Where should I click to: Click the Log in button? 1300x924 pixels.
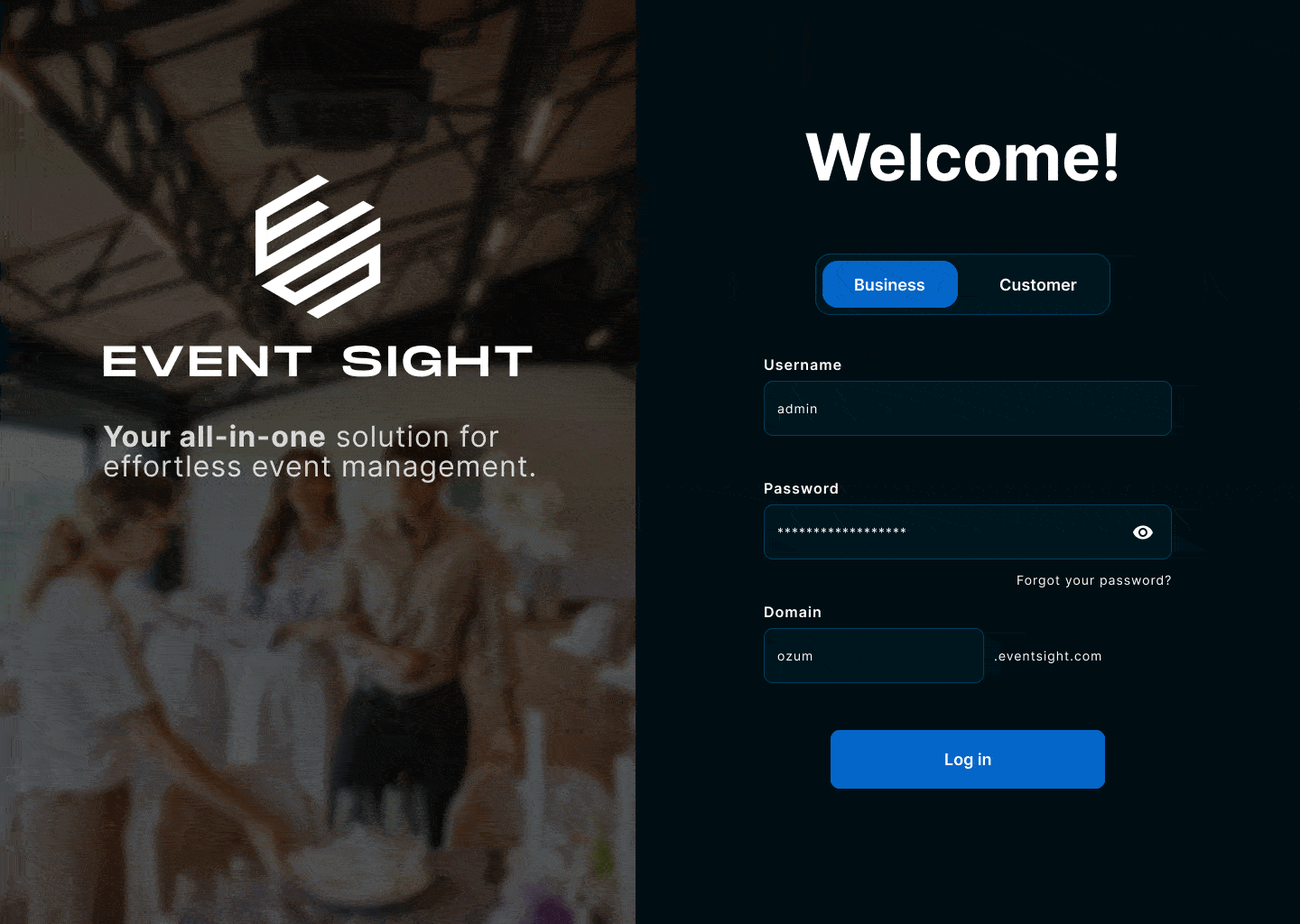[967, 759]
